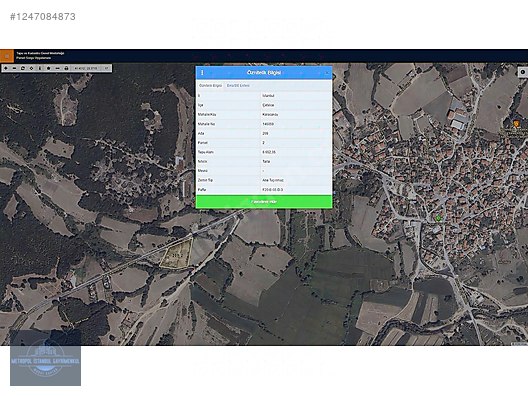Open the layers folder tool in toolbar
This screenshot has width=528, height=396.
[x=23, y=68]
